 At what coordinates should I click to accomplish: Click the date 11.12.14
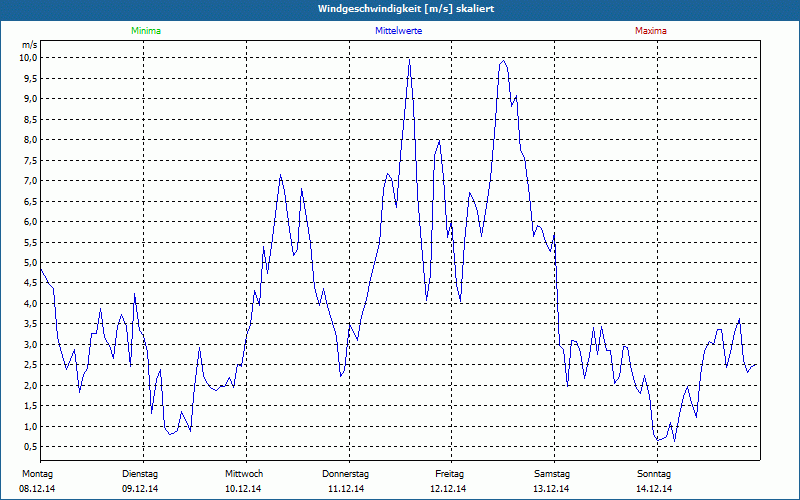tap(346, 489)
